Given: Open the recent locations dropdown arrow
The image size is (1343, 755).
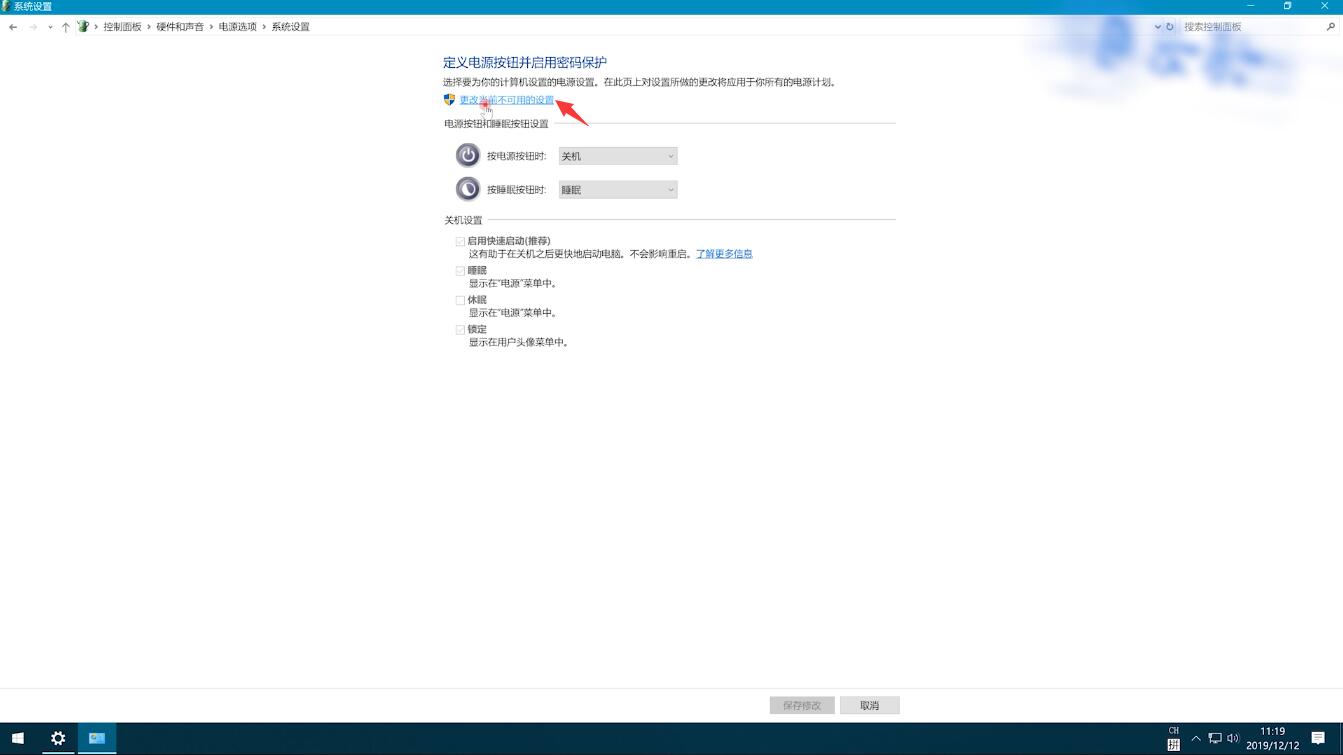Looking at the screenshot, I should pos(50,27).
